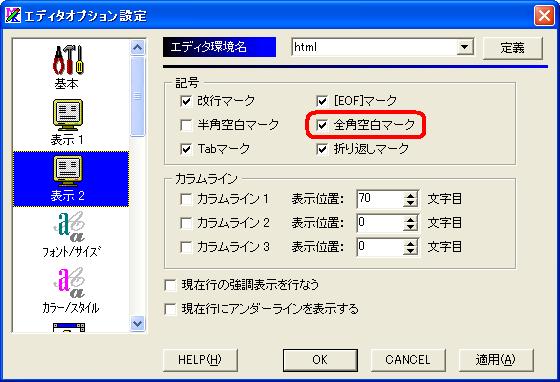Click the 定義 button
The width and height of the screenshot is (560, 382).
coord(512,48)
